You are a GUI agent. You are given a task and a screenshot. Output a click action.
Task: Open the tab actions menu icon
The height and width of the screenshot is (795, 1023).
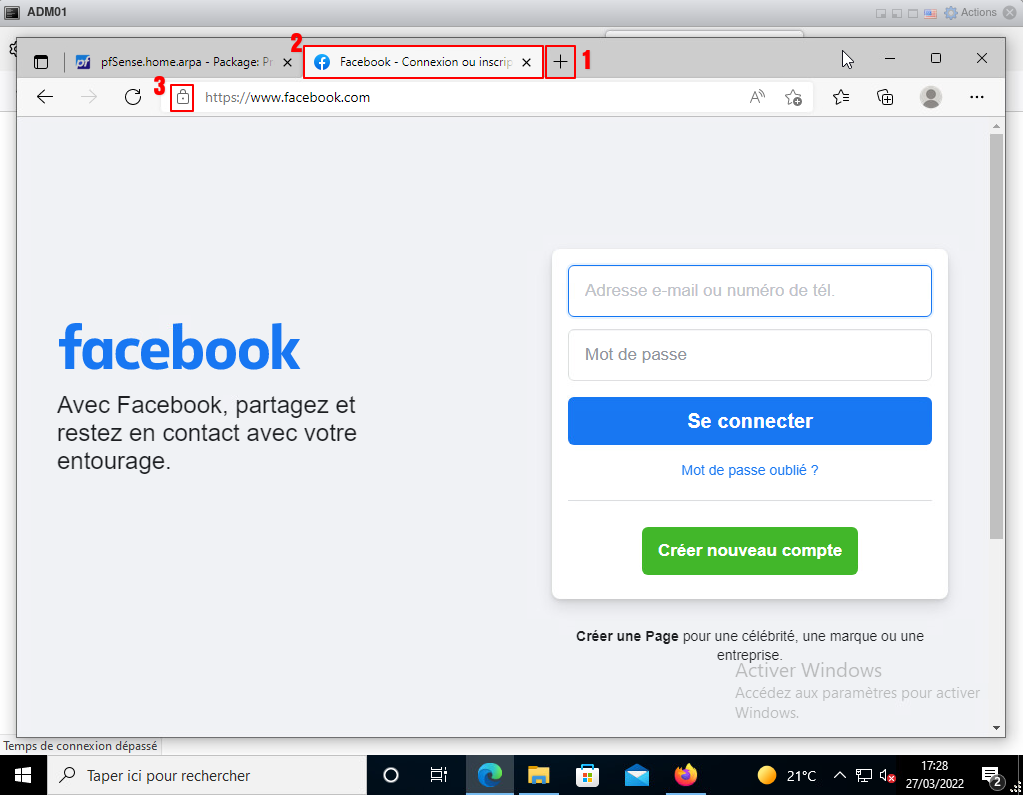[41, 62]
